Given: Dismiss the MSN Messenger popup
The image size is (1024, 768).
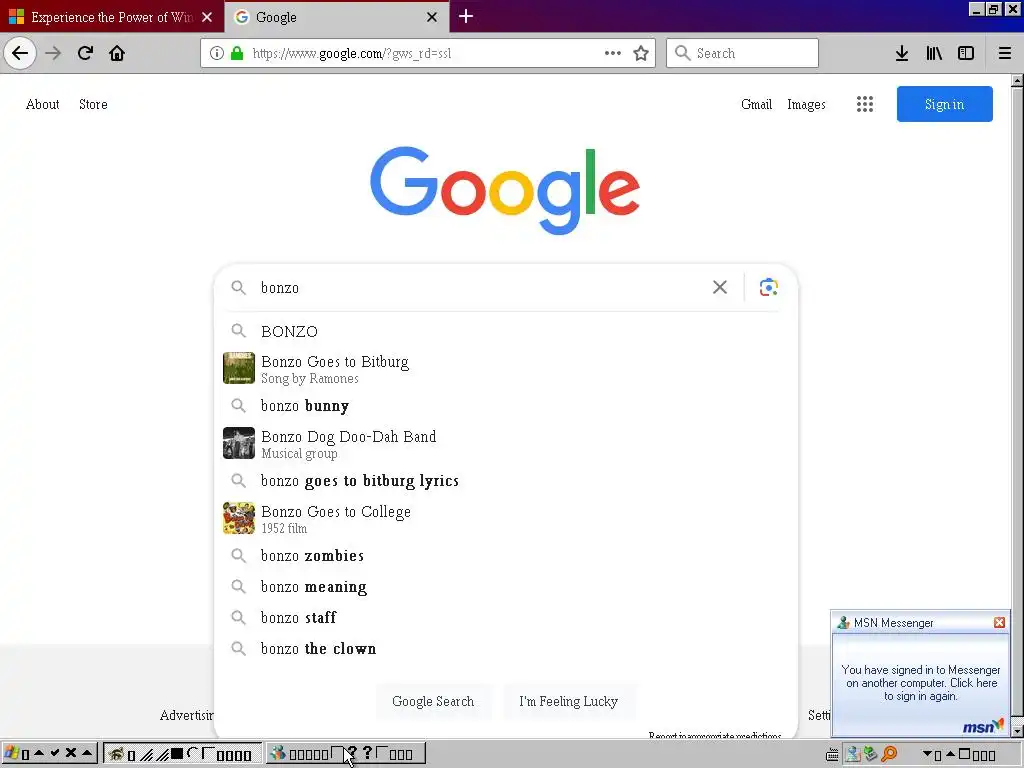Looking at the screenshot, I should pos(999,622).
